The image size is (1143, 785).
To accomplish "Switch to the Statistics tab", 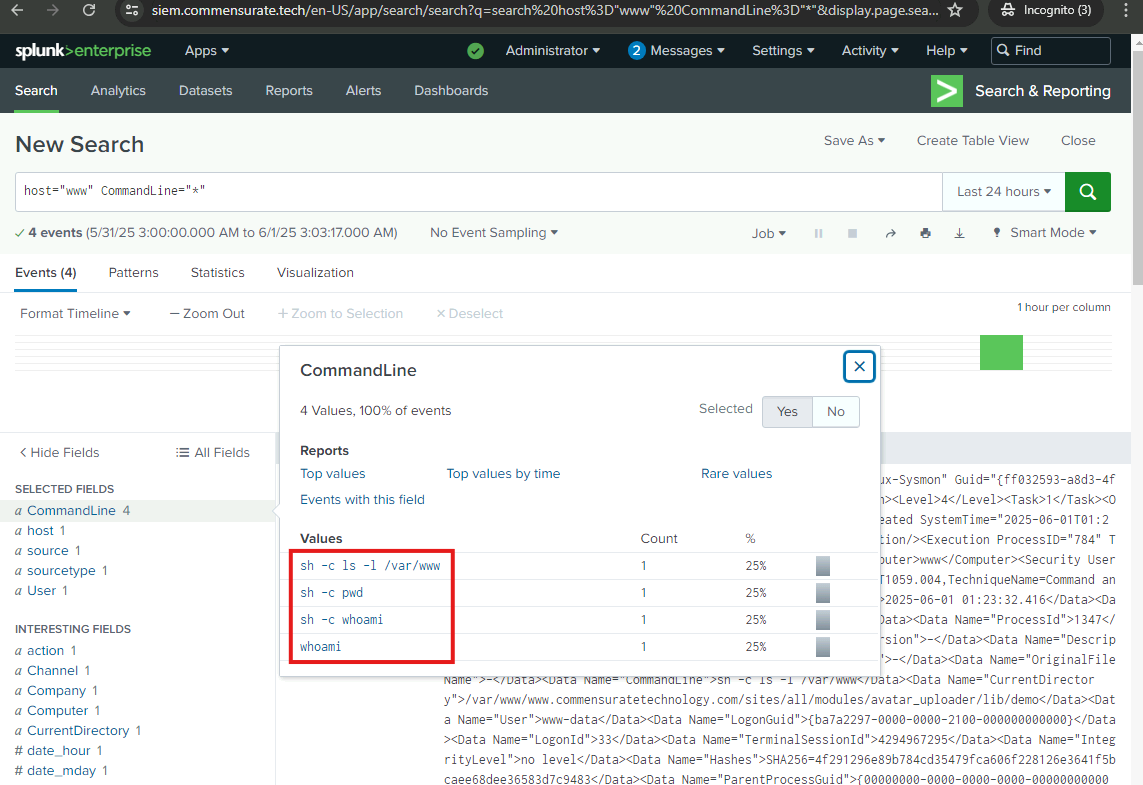I will click(217, 273).
